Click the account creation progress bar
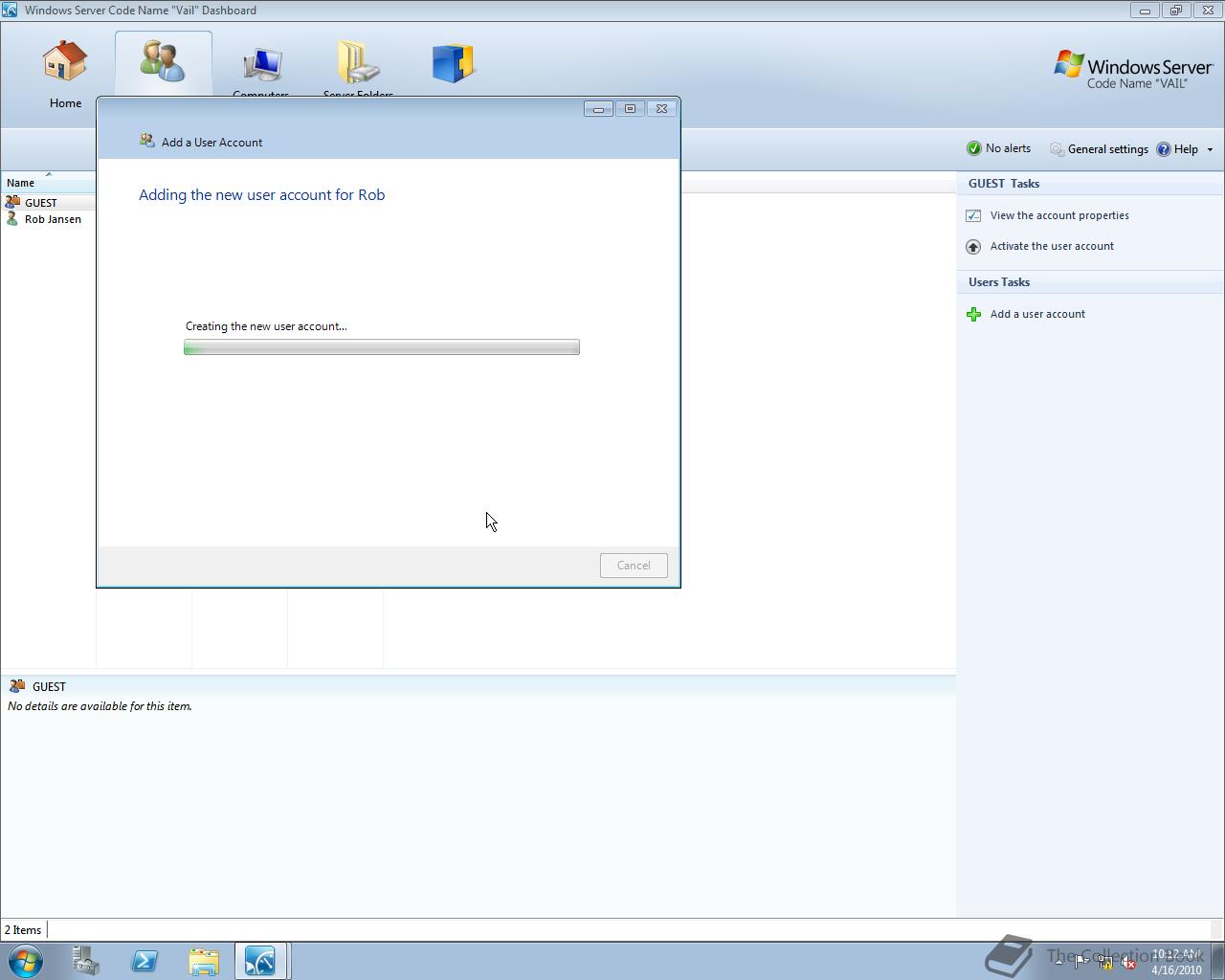The height and width of the screenshot is (980, 1225). pos(382,347)
